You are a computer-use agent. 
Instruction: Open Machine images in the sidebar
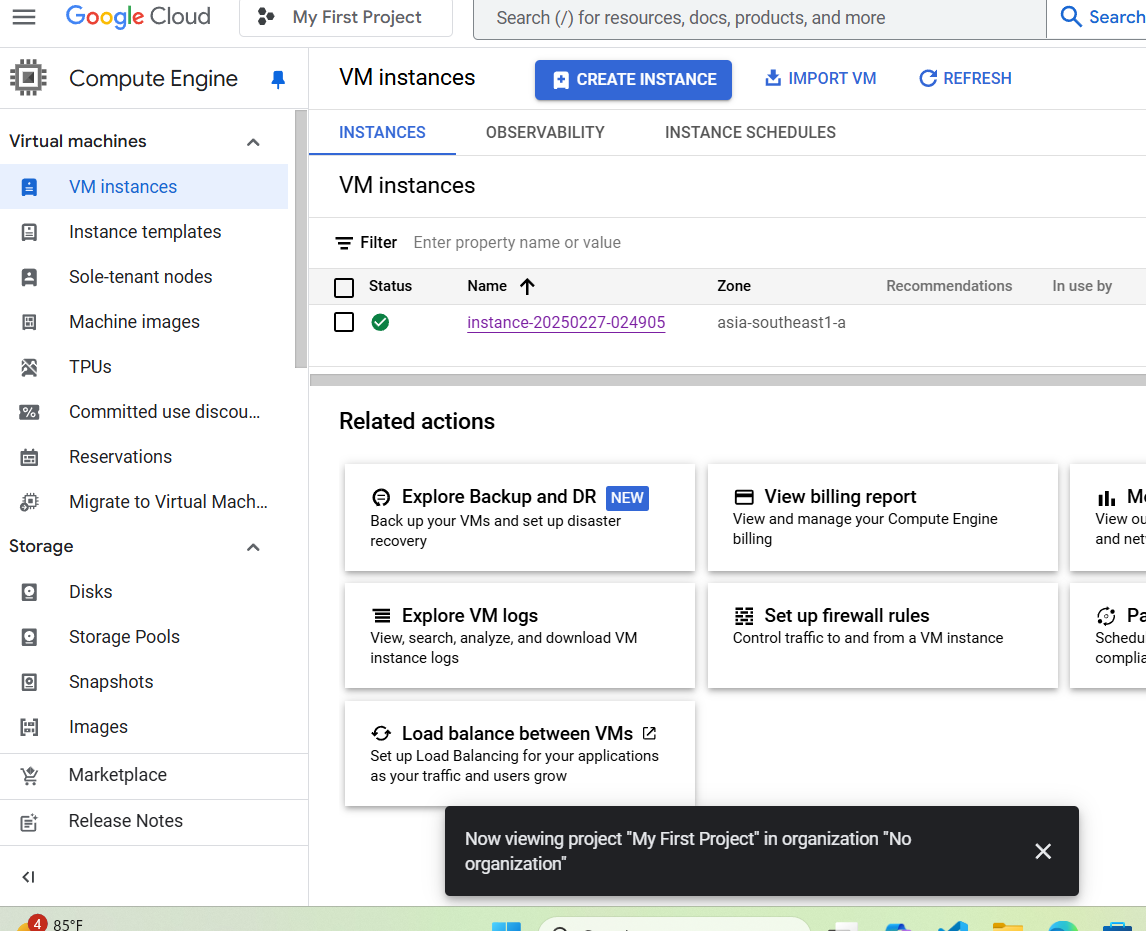pos(134,322)
